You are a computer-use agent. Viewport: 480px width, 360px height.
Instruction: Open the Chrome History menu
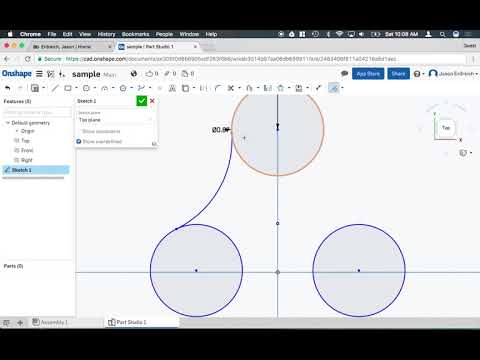point(106,34)
